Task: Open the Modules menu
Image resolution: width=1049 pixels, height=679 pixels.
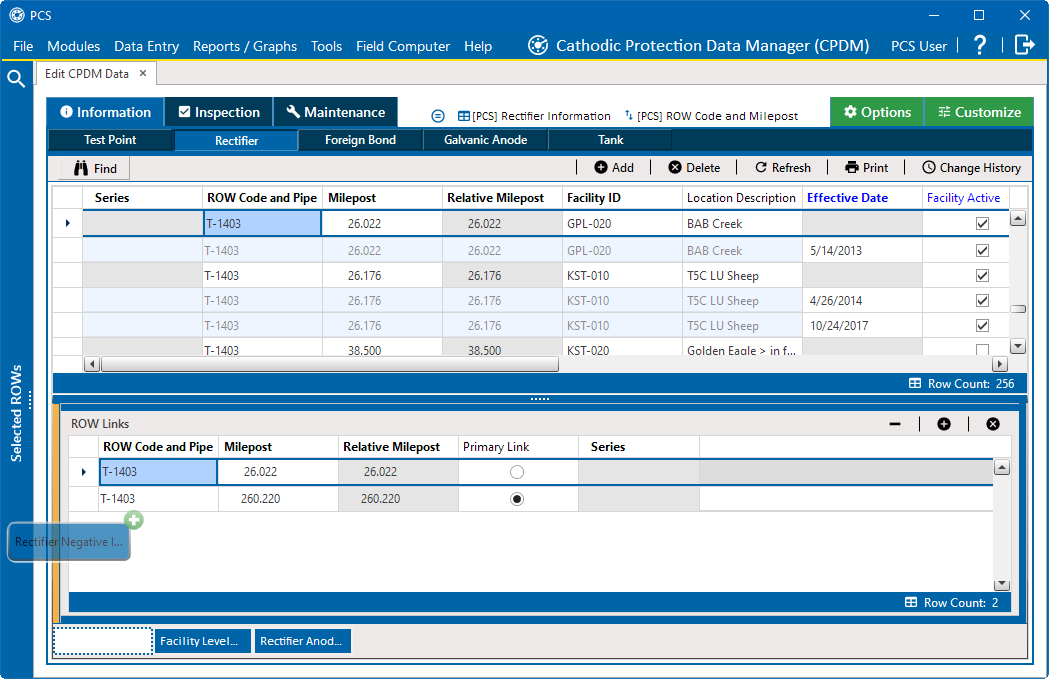Action: click(x=74, y=46)
